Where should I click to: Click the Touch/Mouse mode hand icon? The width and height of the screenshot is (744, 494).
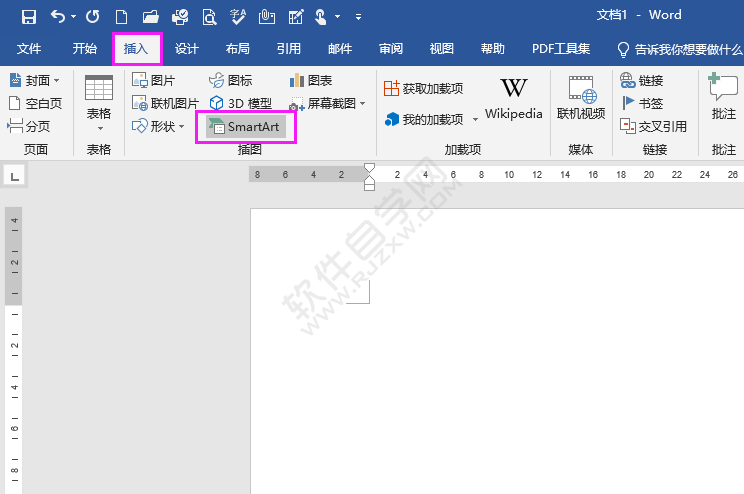(x=321, y=17)
